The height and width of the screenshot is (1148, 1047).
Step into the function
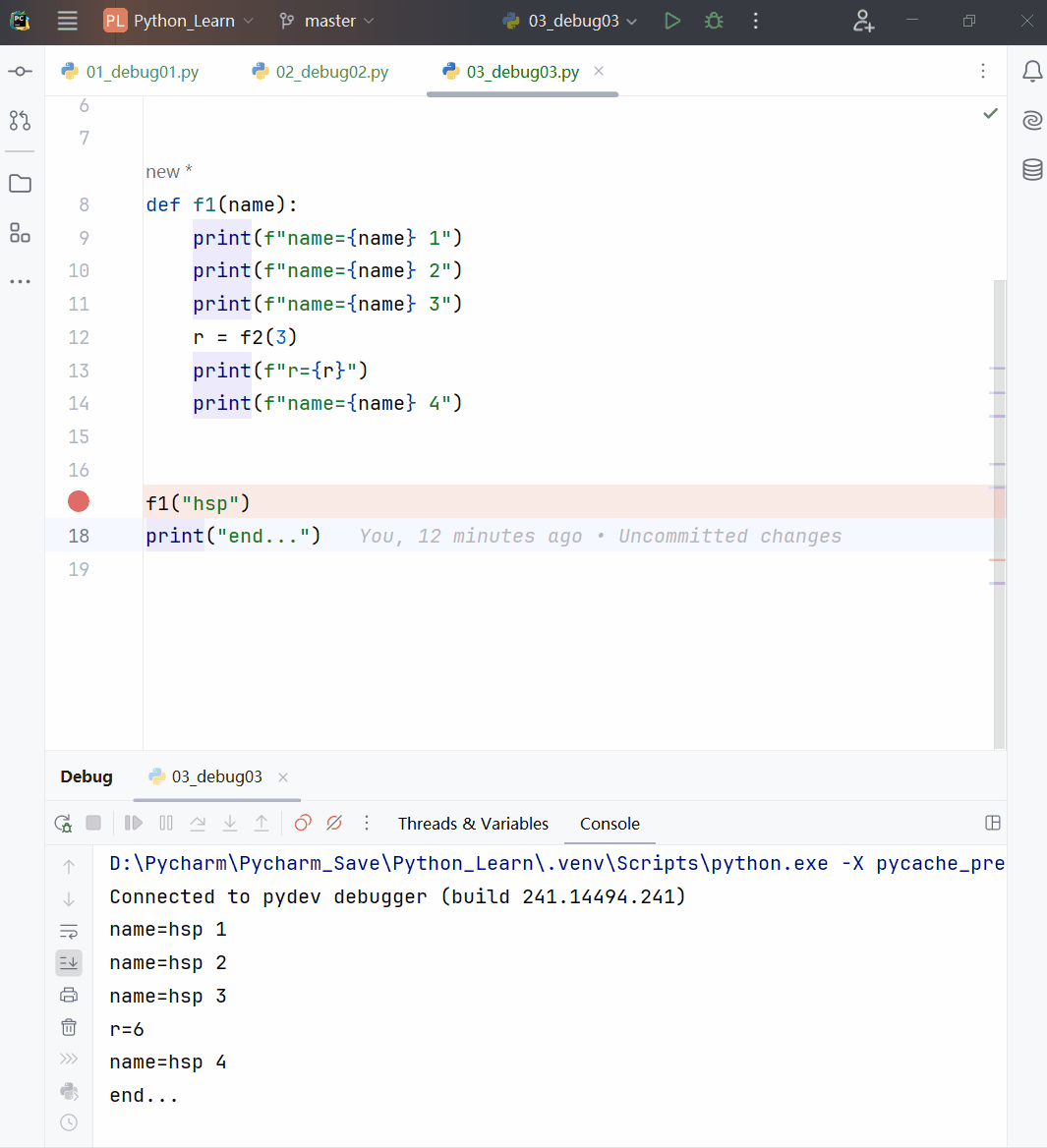pyautogui.click(x=230, y=823)
